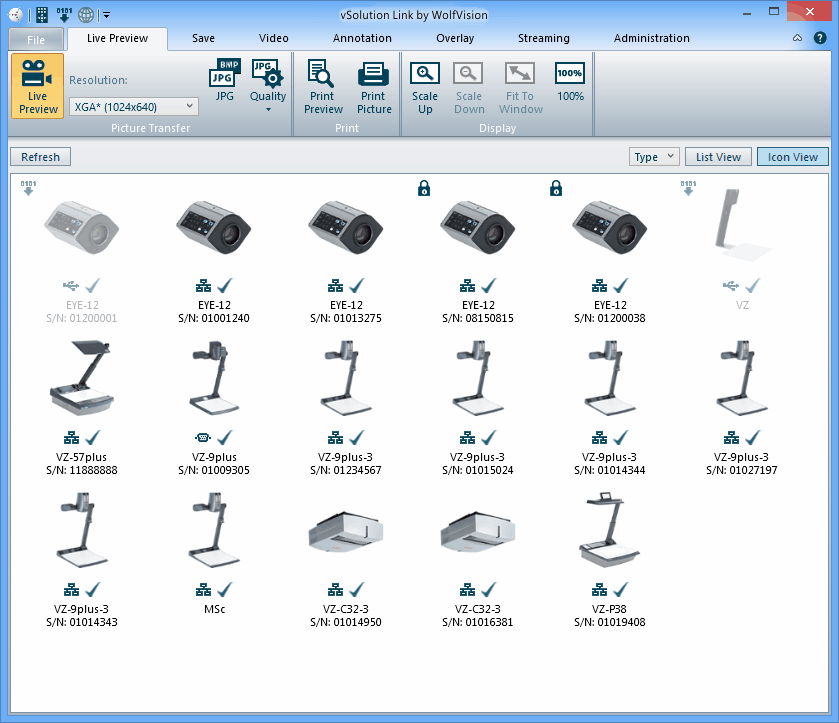This screenshot has height=723, width=839.
Task: Switch to List View
Action: click(718, 157)
